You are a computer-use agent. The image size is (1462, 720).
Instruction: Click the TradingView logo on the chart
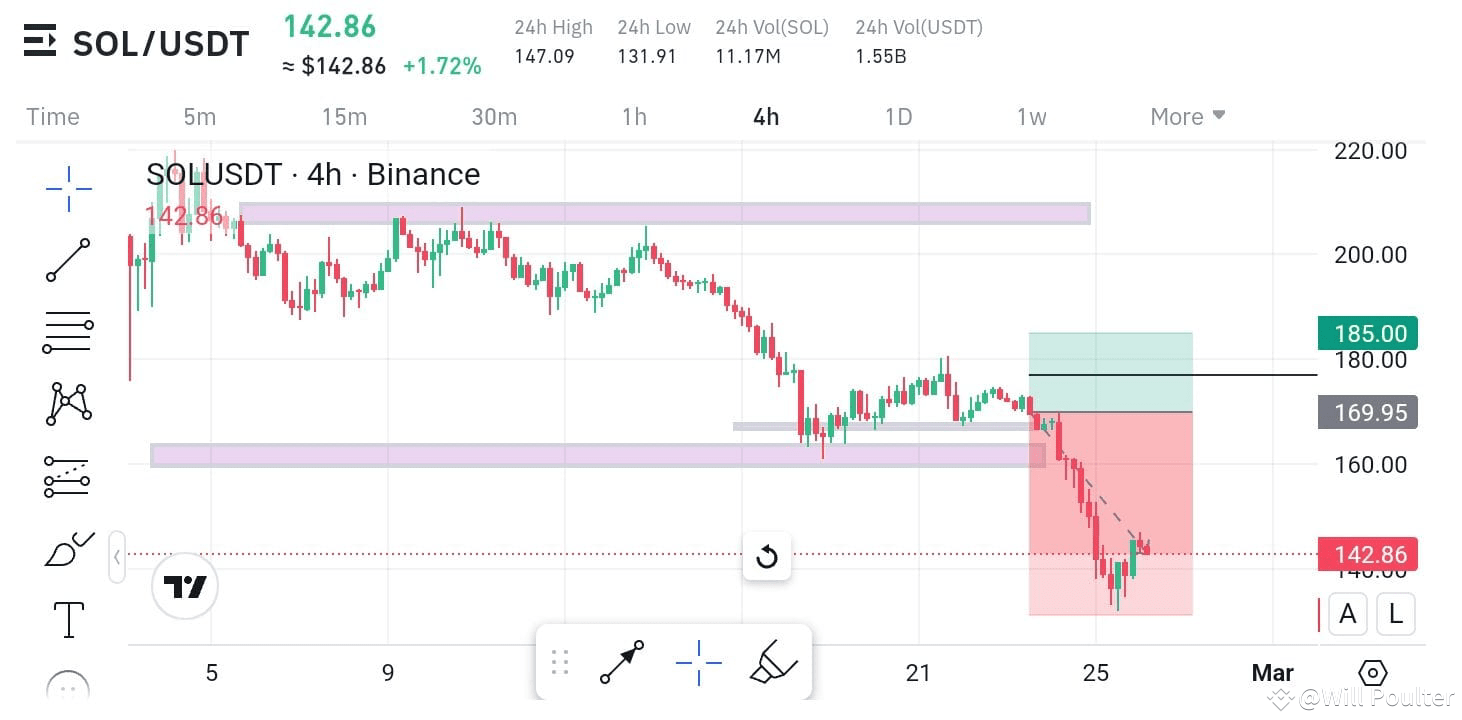click(184, 587)
